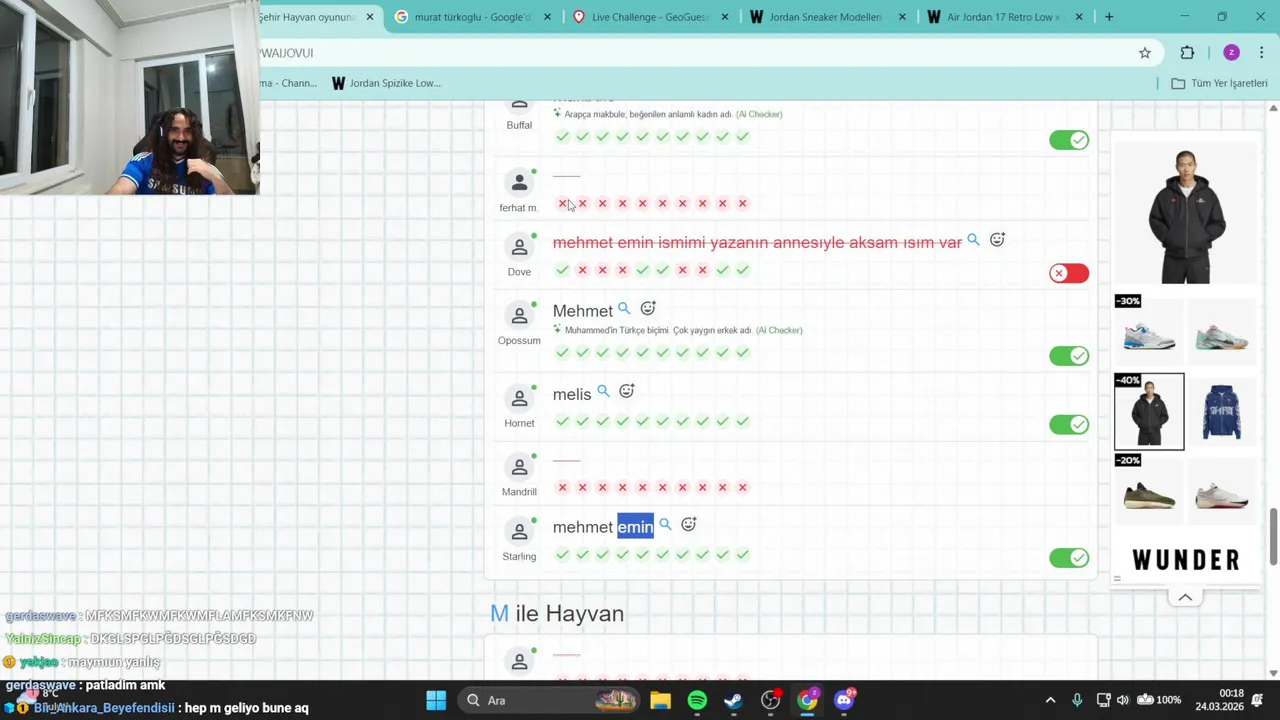The height and width of the screenshot is (720, 1280).
Task: Add emoji reaction to Hornet's melis answer
Action: (x=627, y=391)
